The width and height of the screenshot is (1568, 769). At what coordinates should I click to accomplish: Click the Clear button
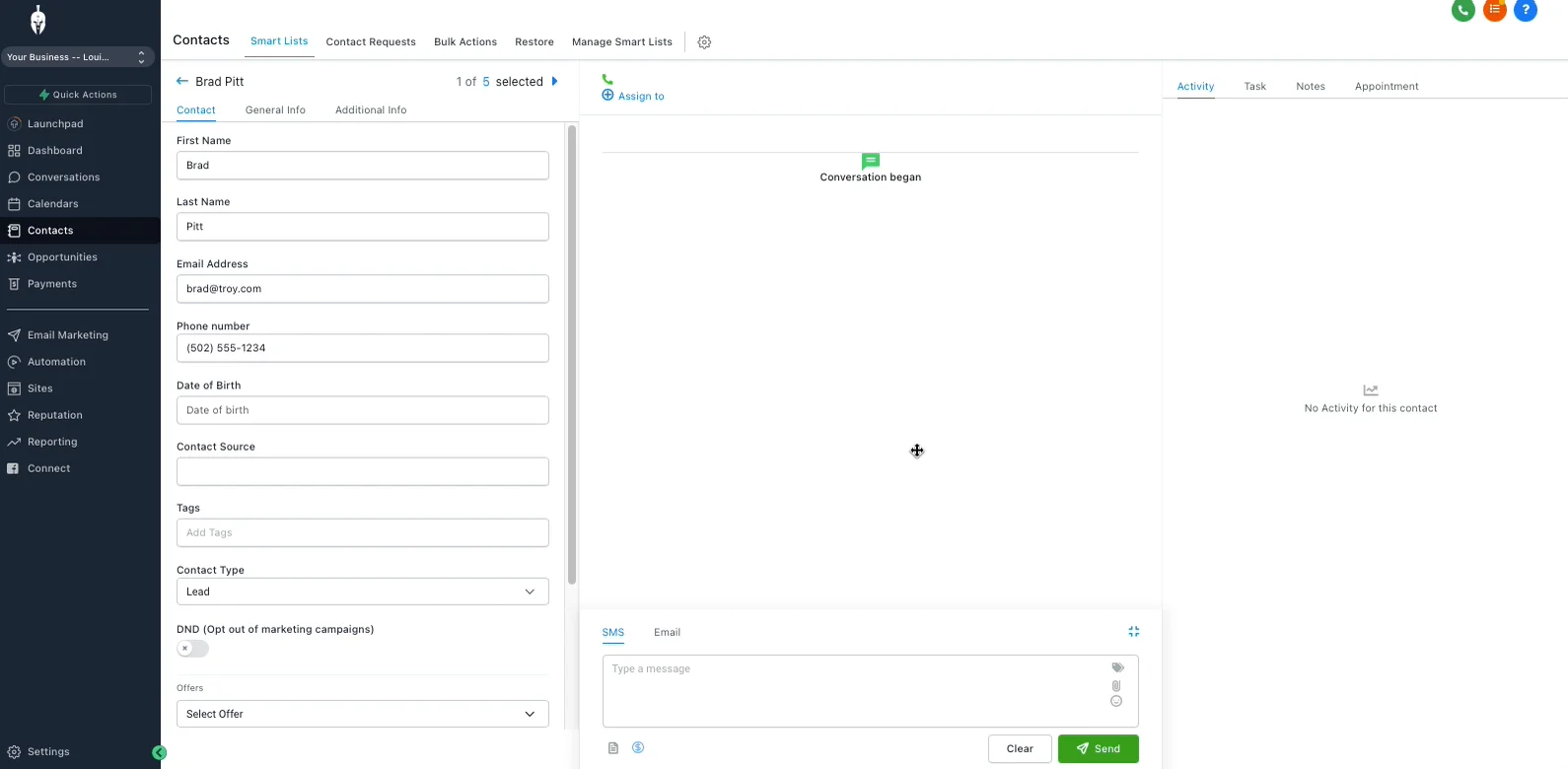pyautogui.click(x=1020, y=749)
